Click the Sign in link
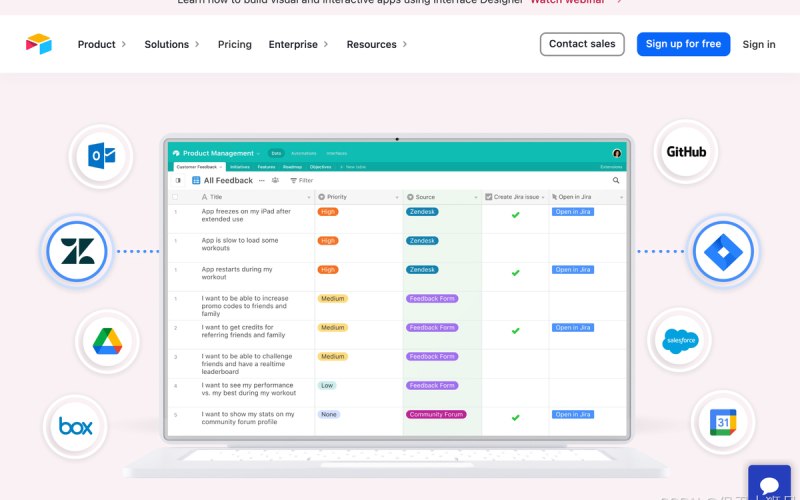Screen dimensions: 800x500 click(759, 44)
